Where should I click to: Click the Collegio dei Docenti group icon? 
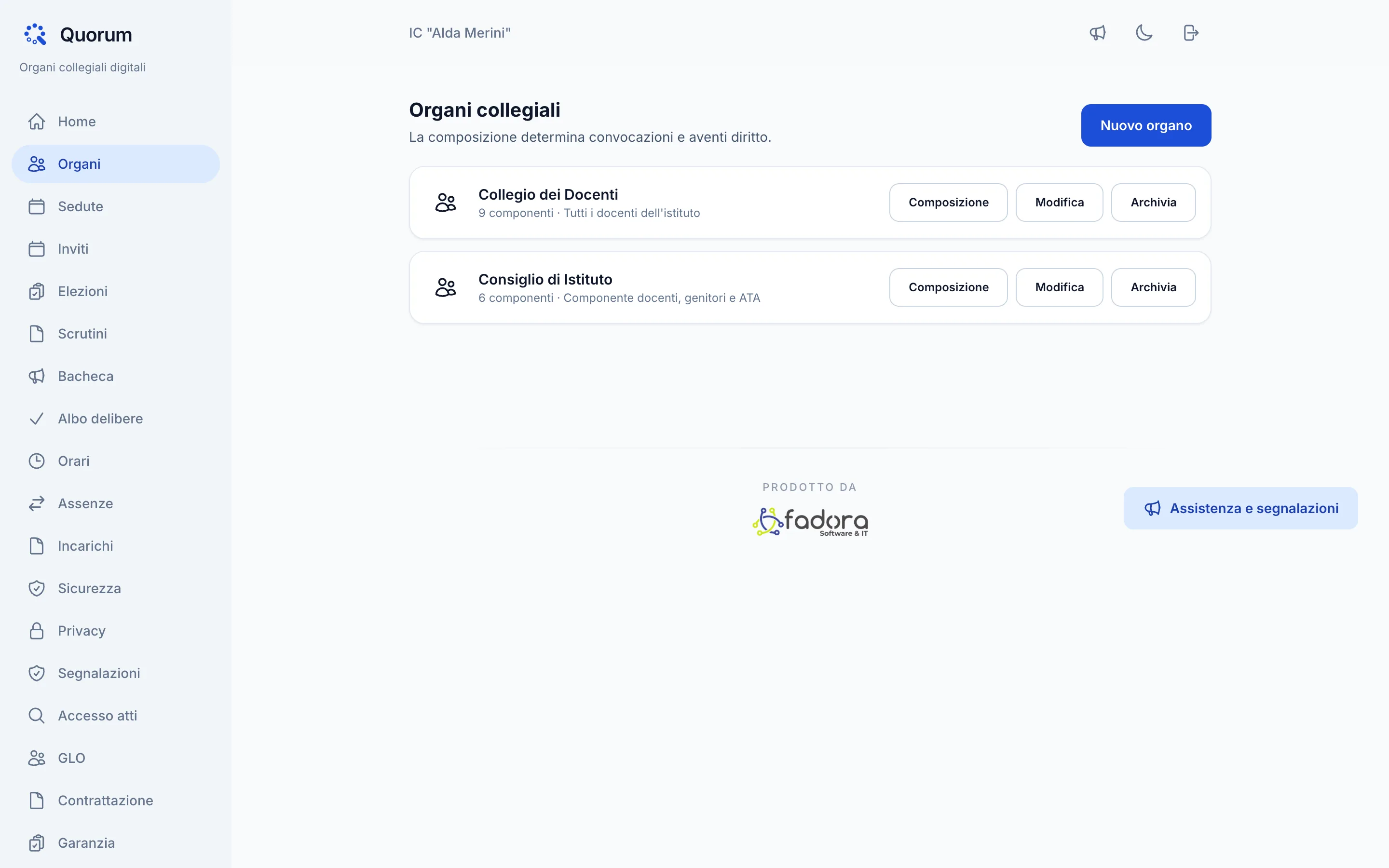click(446, 203)
